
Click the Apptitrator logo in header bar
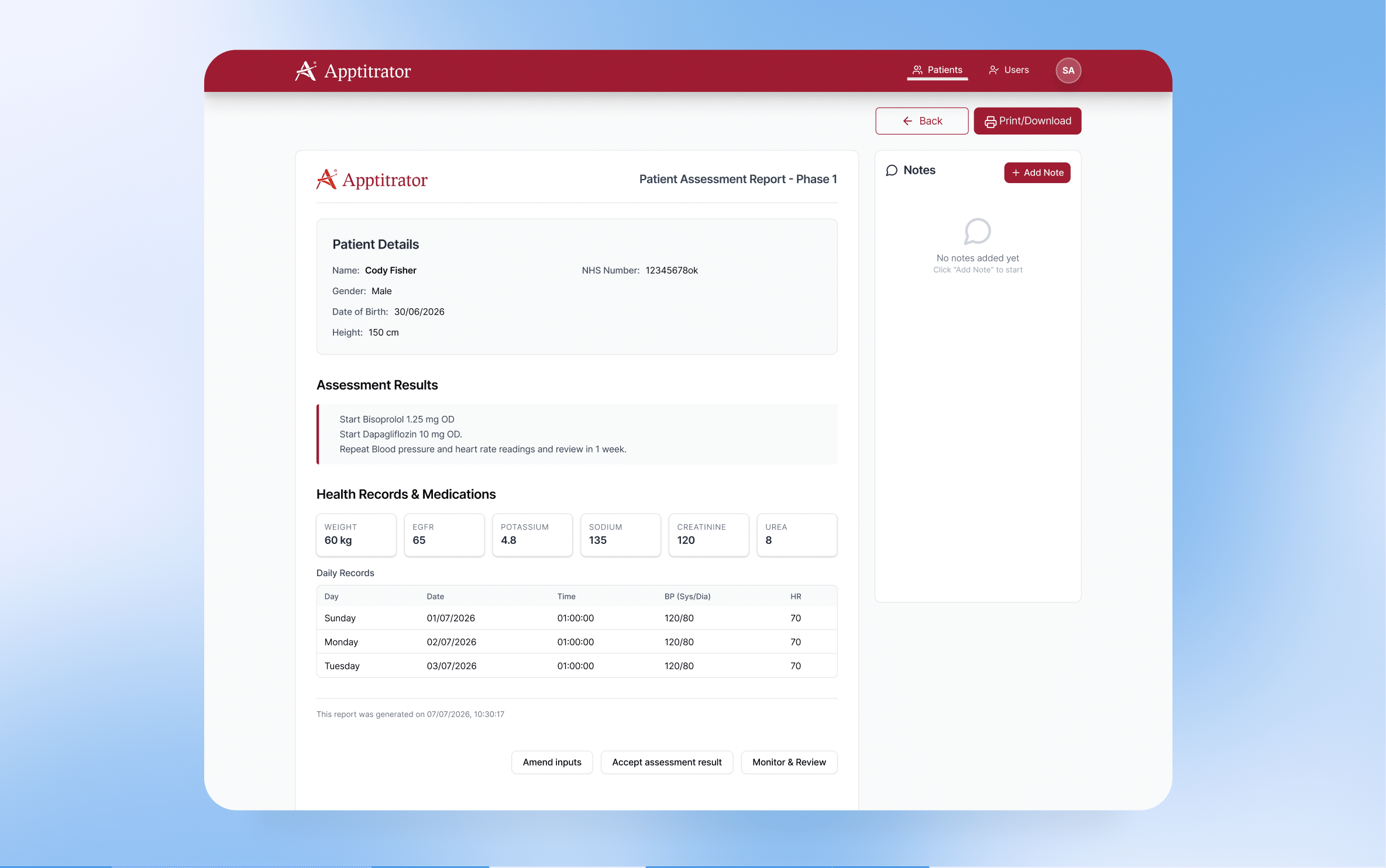click(353, 71)
